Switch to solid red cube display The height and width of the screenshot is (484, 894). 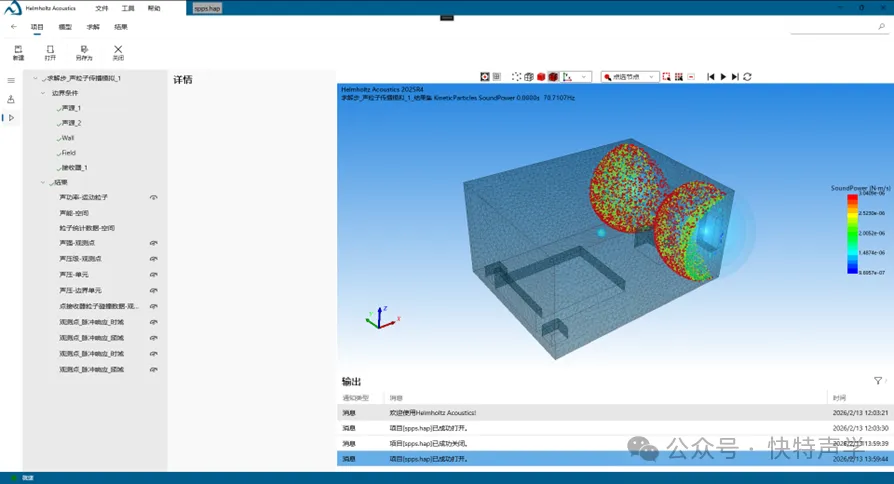pyautogui.click(x=541, y=76)
